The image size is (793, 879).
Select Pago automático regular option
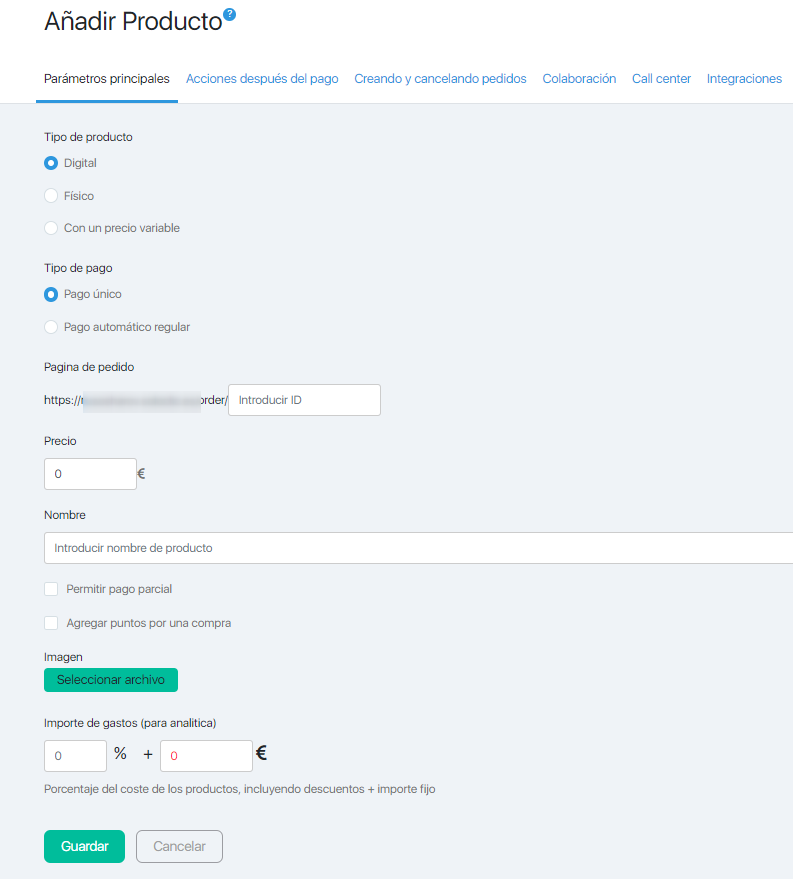point(51,327)
